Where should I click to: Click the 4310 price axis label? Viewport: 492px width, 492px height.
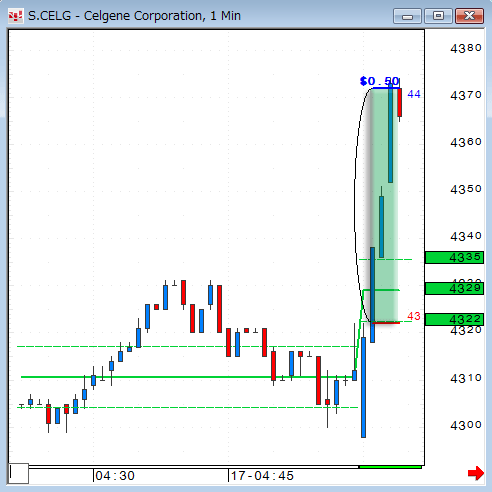[466, 378]
